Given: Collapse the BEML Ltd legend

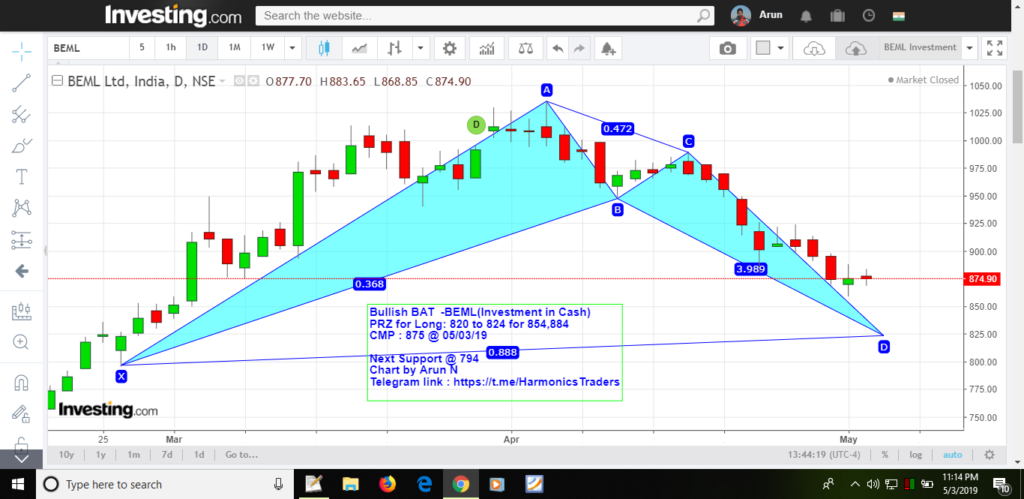Looking at the screenshot, I should pyautogui.click(x=57, y=82).
